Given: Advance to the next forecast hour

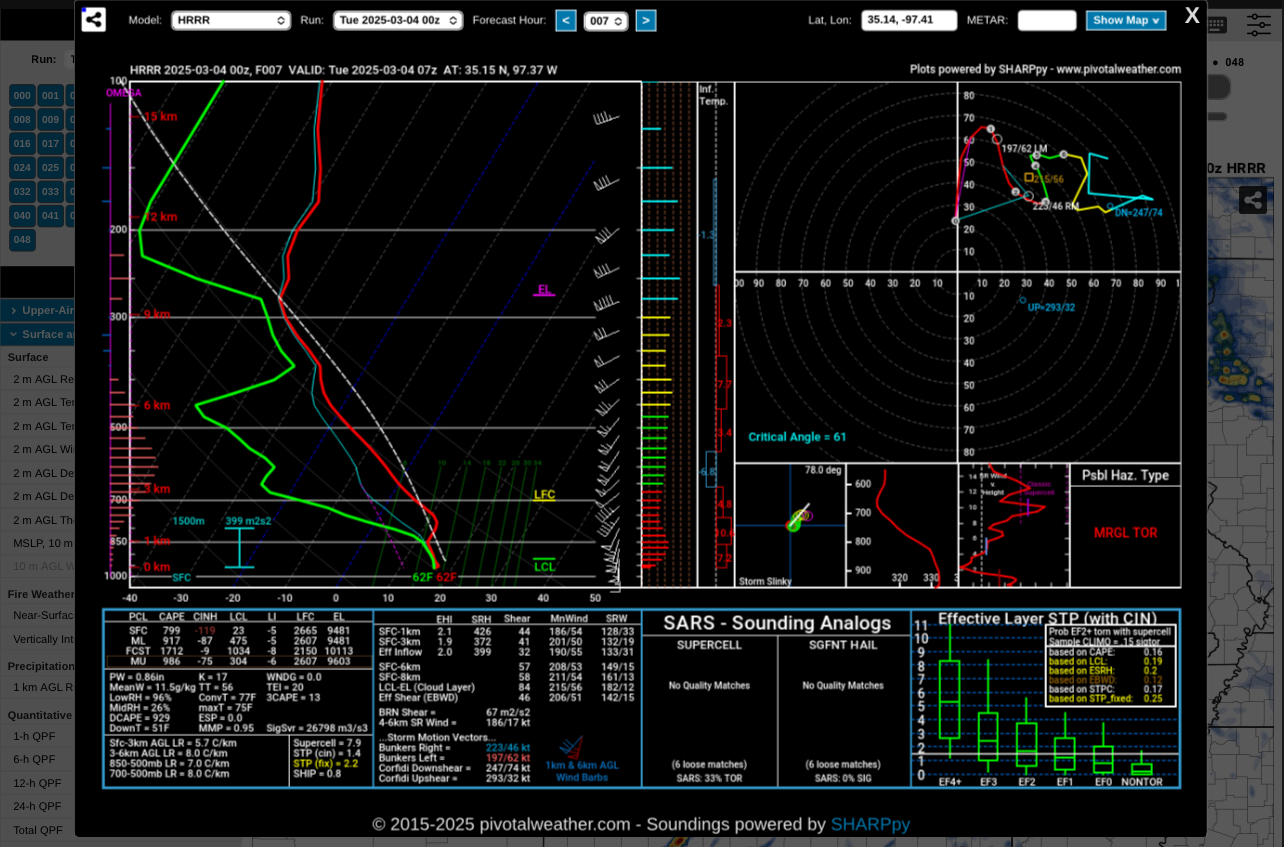Looking at the screenshot, I should 646,20.
